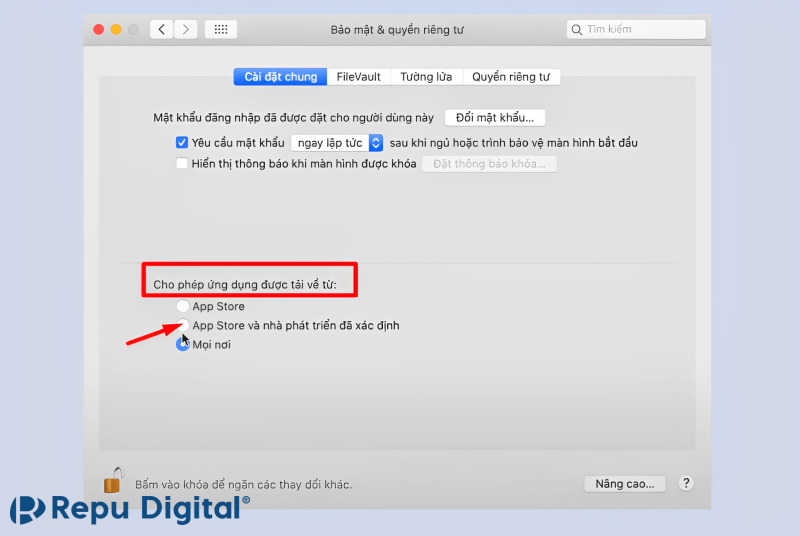800x536 pixels.
Task: Select App Store và nhà phát triển đã xác định
Action: [x=182, y=325]
